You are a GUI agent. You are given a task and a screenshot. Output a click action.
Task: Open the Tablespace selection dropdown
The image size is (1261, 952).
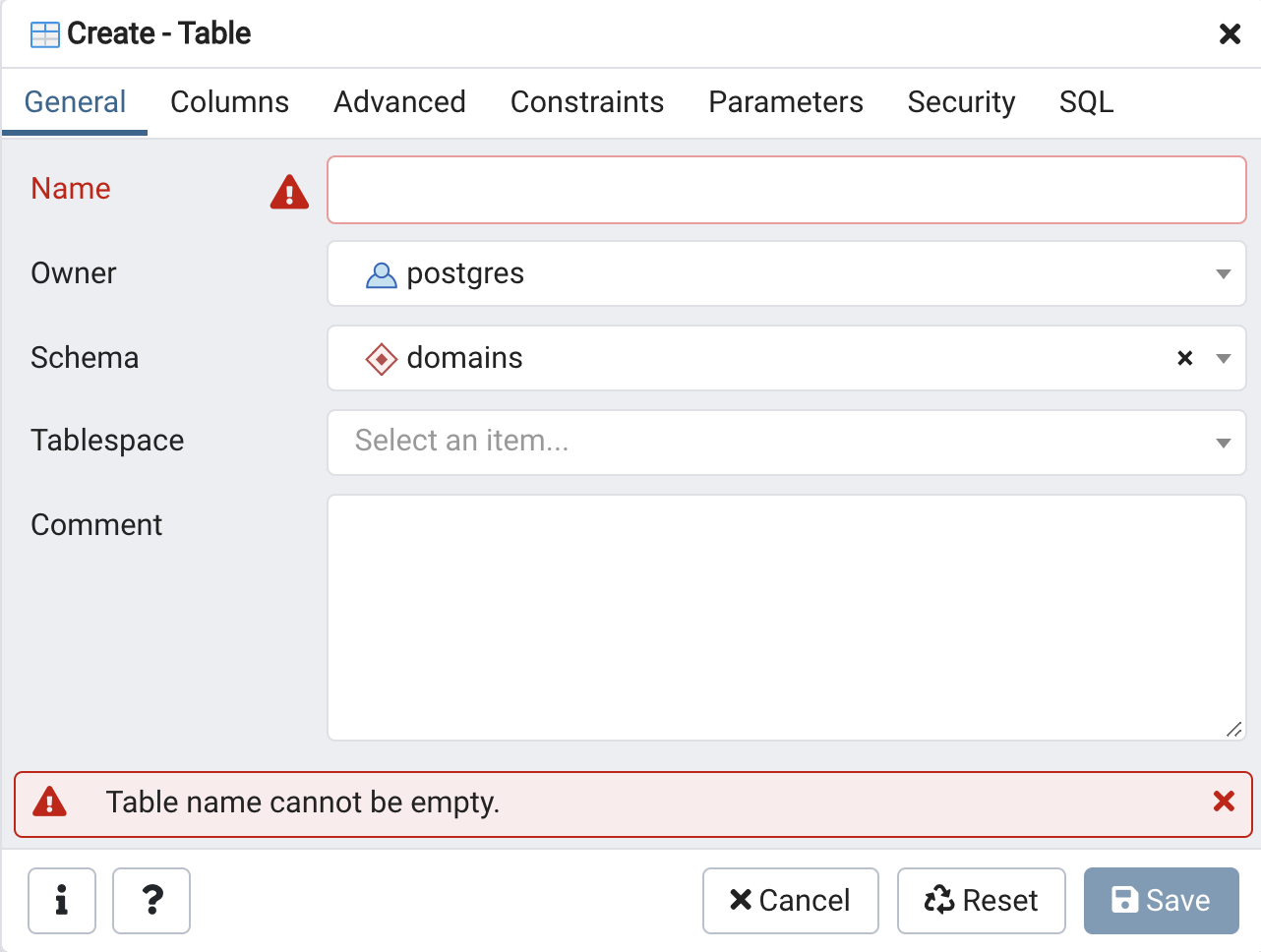(x=1223, y=443)
